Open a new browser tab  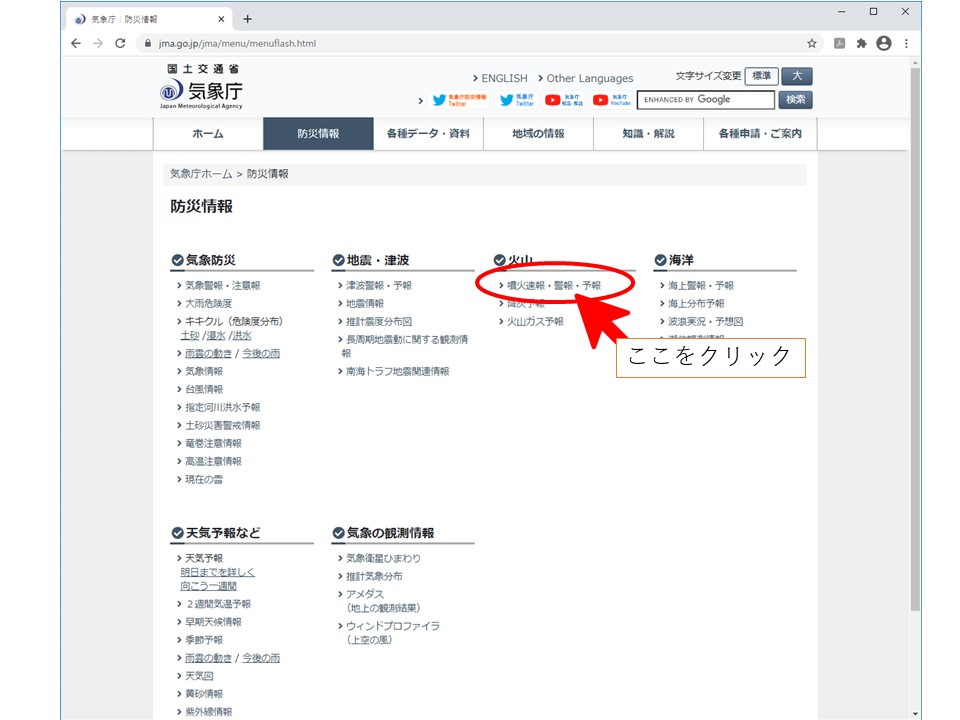click(x=248, y=19)
